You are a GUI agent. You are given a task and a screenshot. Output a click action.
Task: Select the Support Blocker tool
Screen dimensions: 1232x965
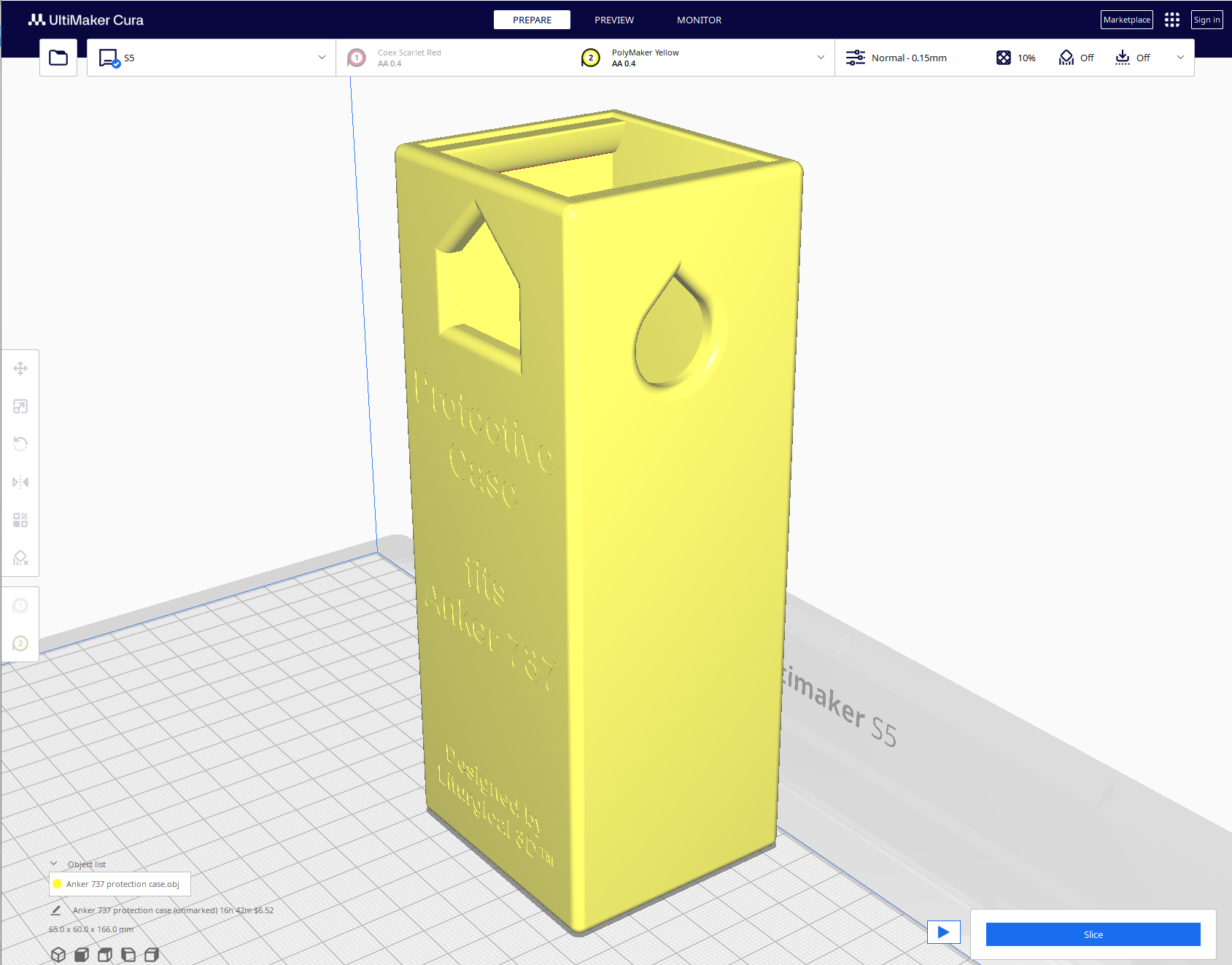(20, 558)
